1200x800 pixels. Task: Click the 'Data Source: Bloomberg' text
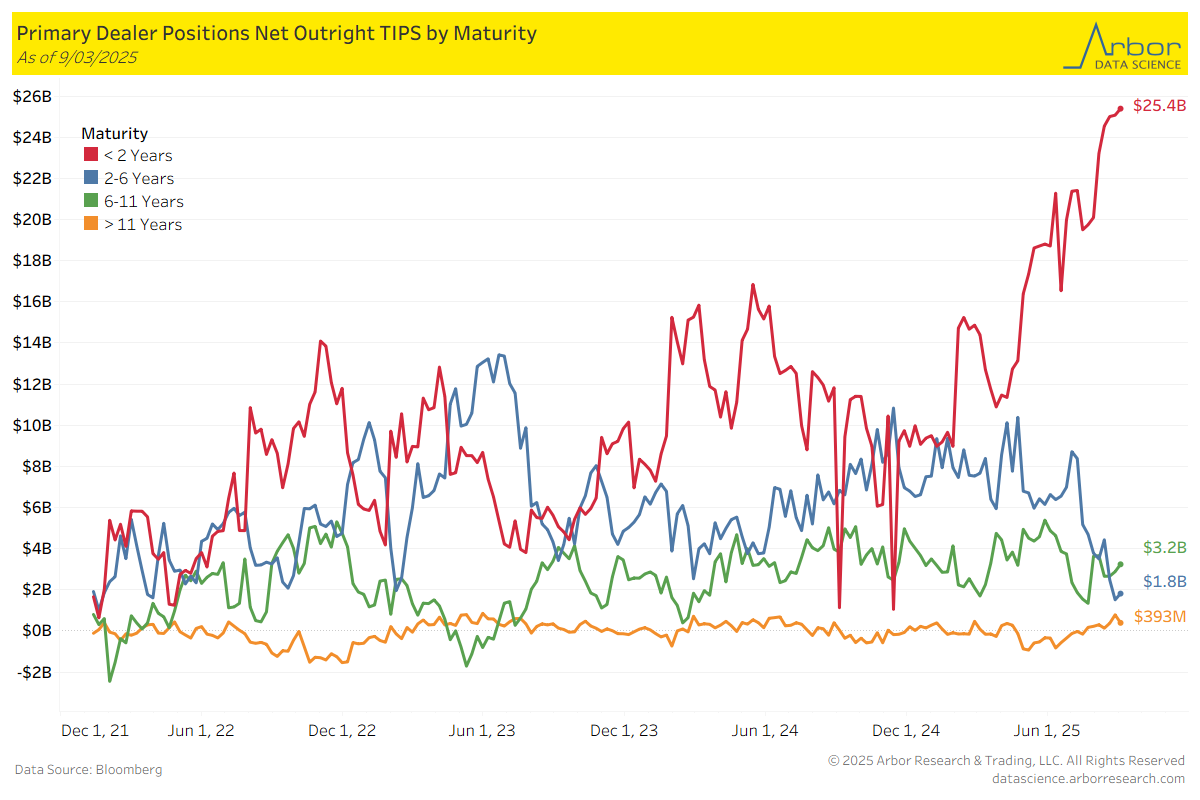(88, 769)
